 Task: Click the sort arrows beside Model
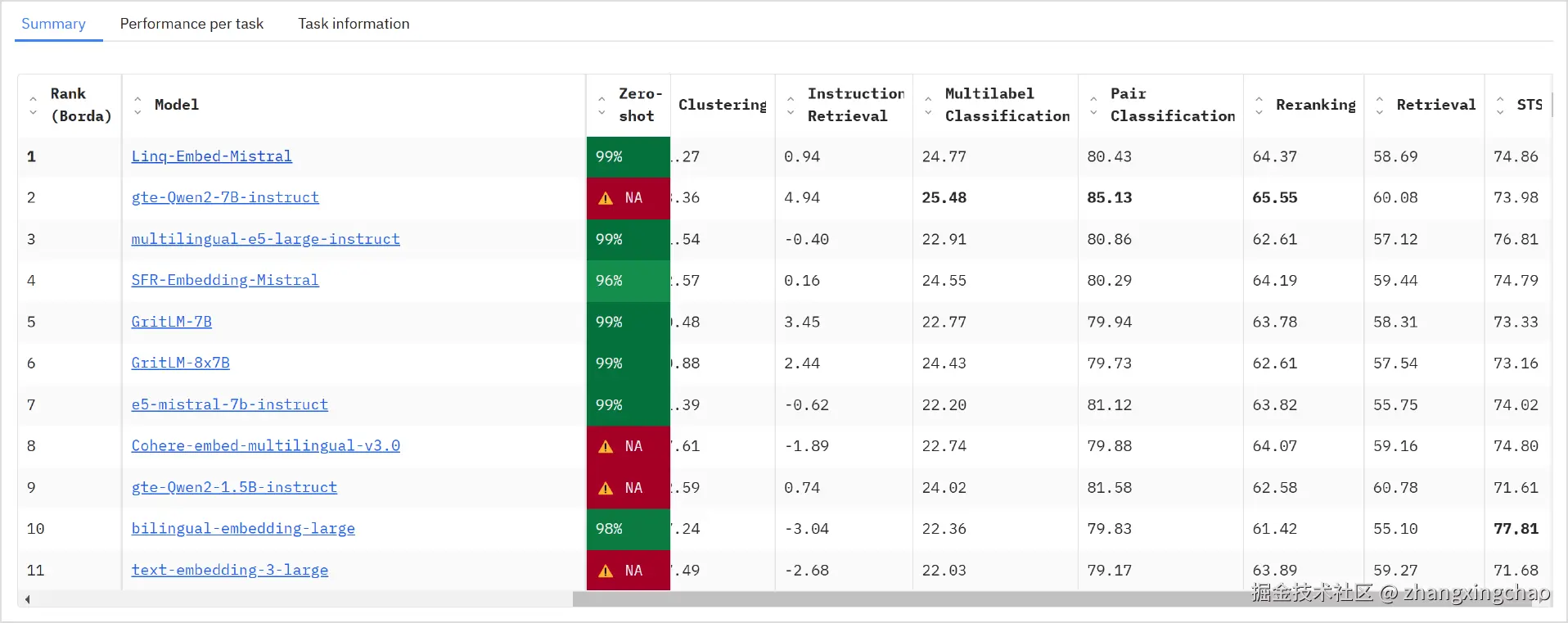point(137,105)
